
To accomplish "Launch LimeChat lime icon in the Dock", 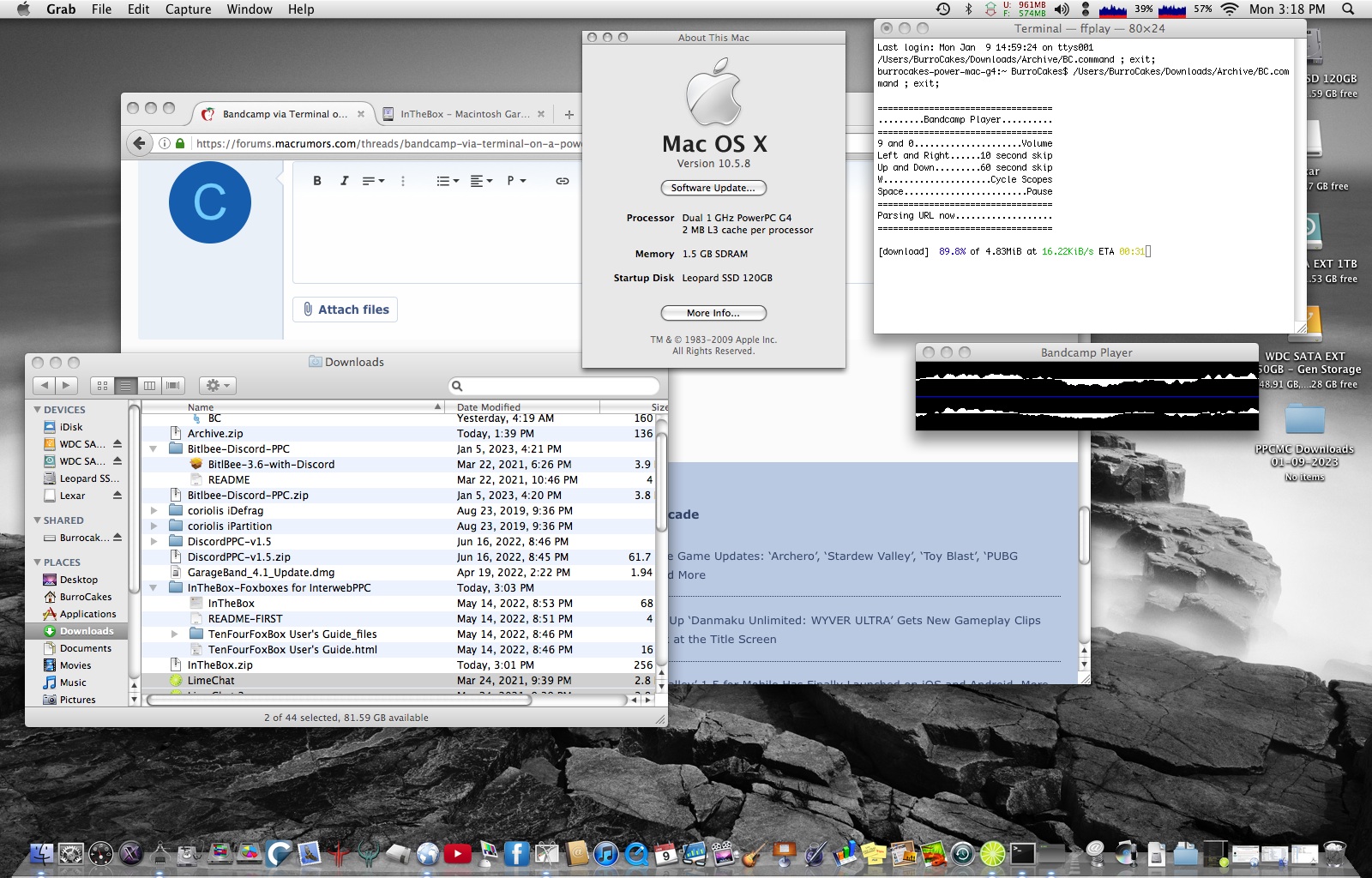I will click(x=992, y=853).
